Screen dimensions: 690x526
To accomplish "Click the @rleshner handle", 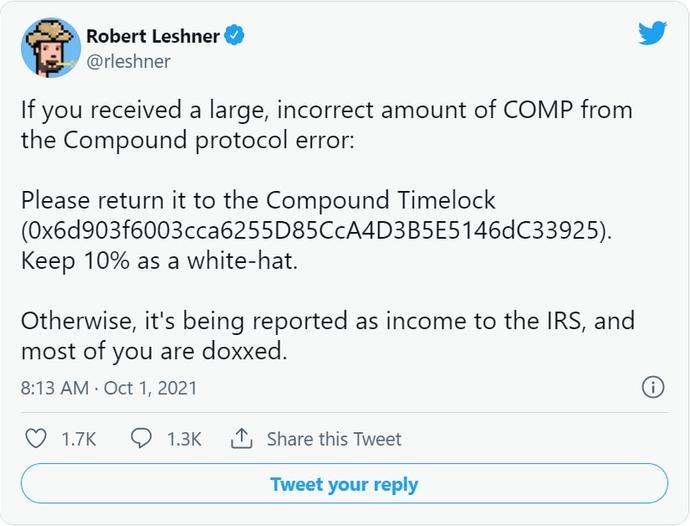I will tap(128, 62).
